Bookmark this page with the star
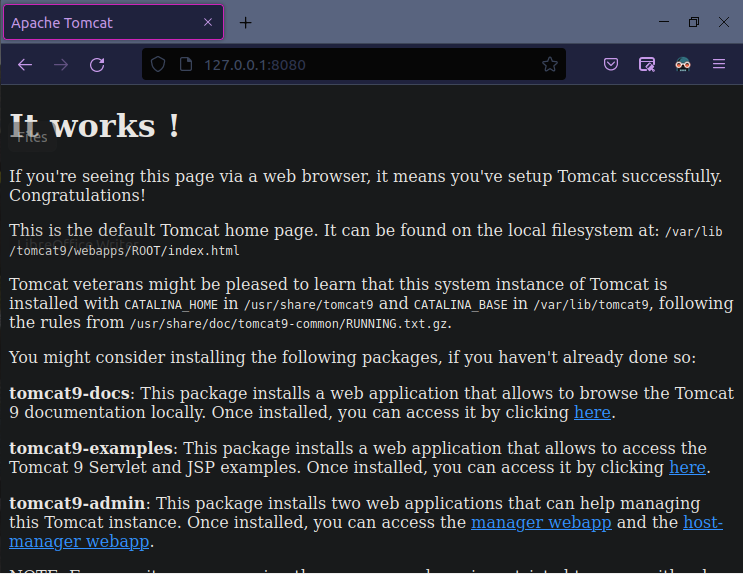 click(x=550, y=64)
